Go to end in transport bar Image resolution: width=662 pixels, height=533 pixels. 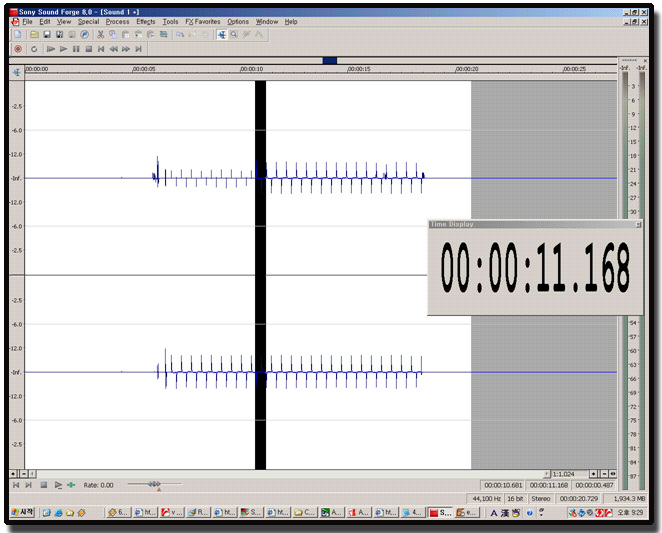tap(138, 49)
